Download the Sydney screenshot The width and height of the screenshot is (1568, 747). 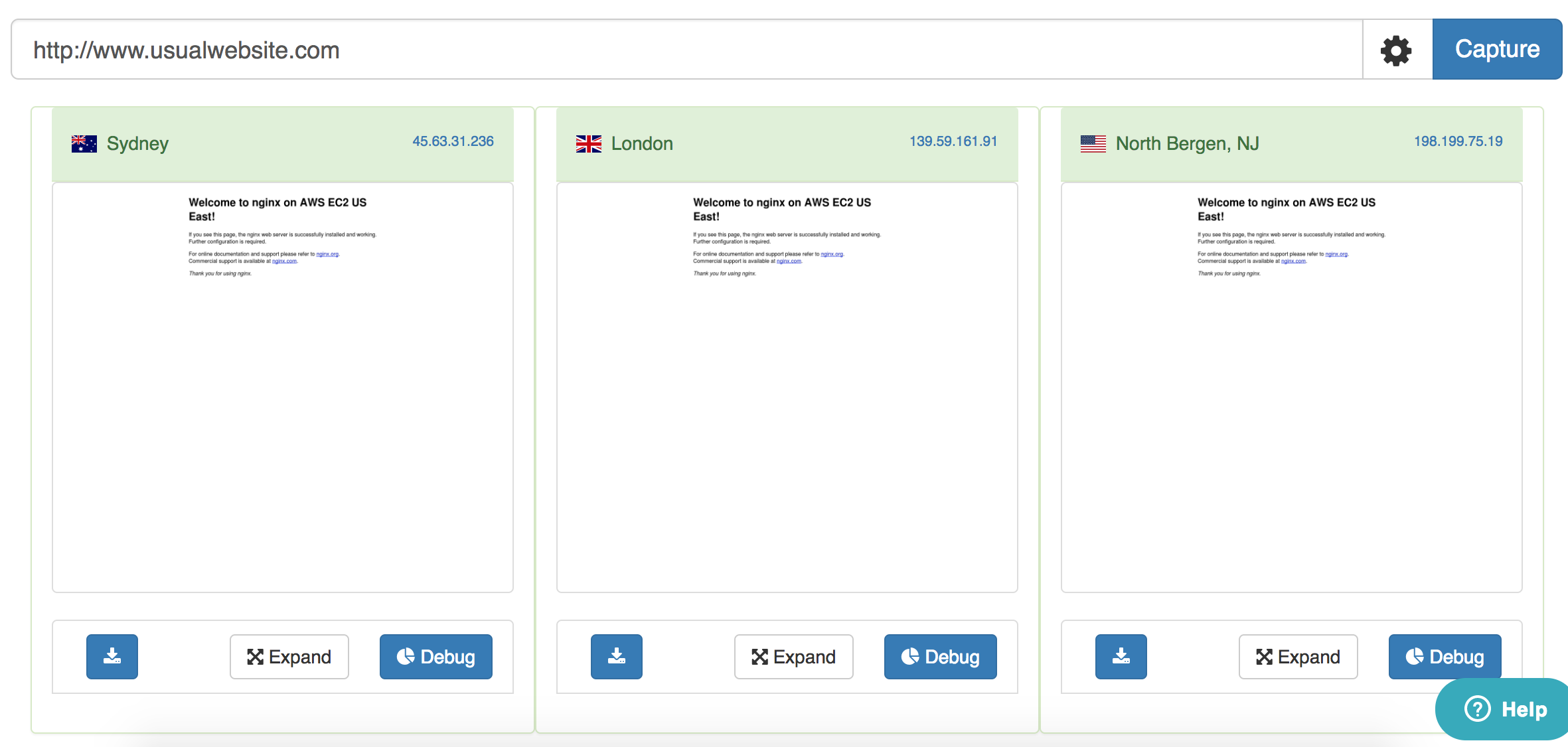pos(112,656)
